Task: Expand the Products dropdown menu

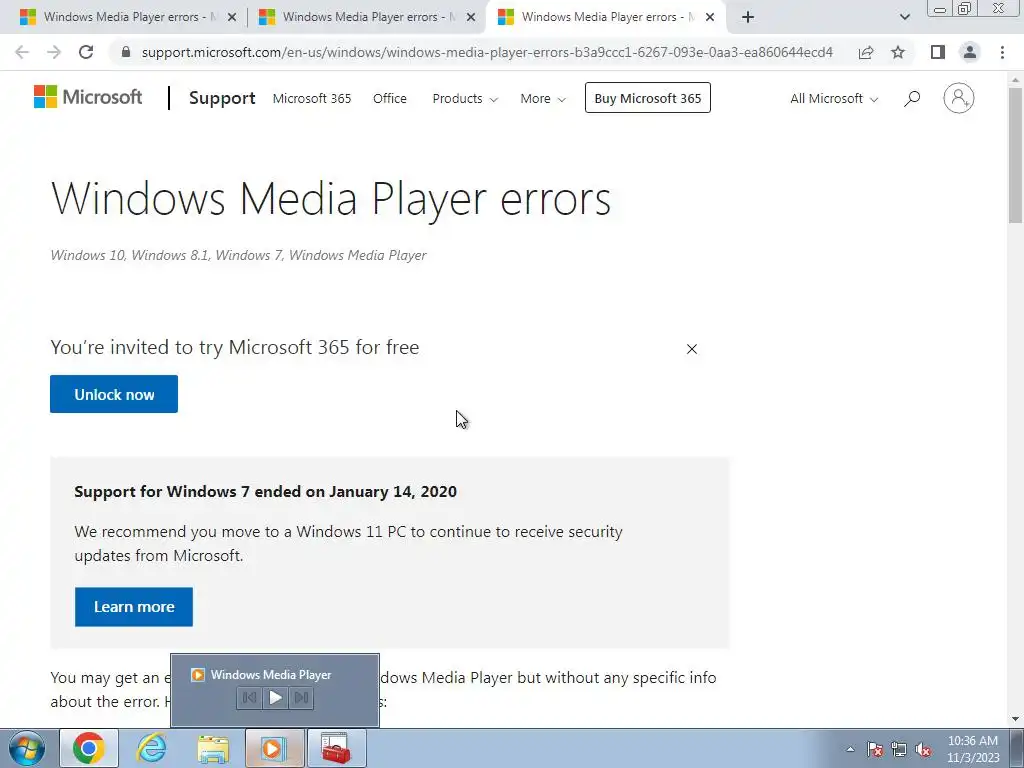Action: [465, 99]
